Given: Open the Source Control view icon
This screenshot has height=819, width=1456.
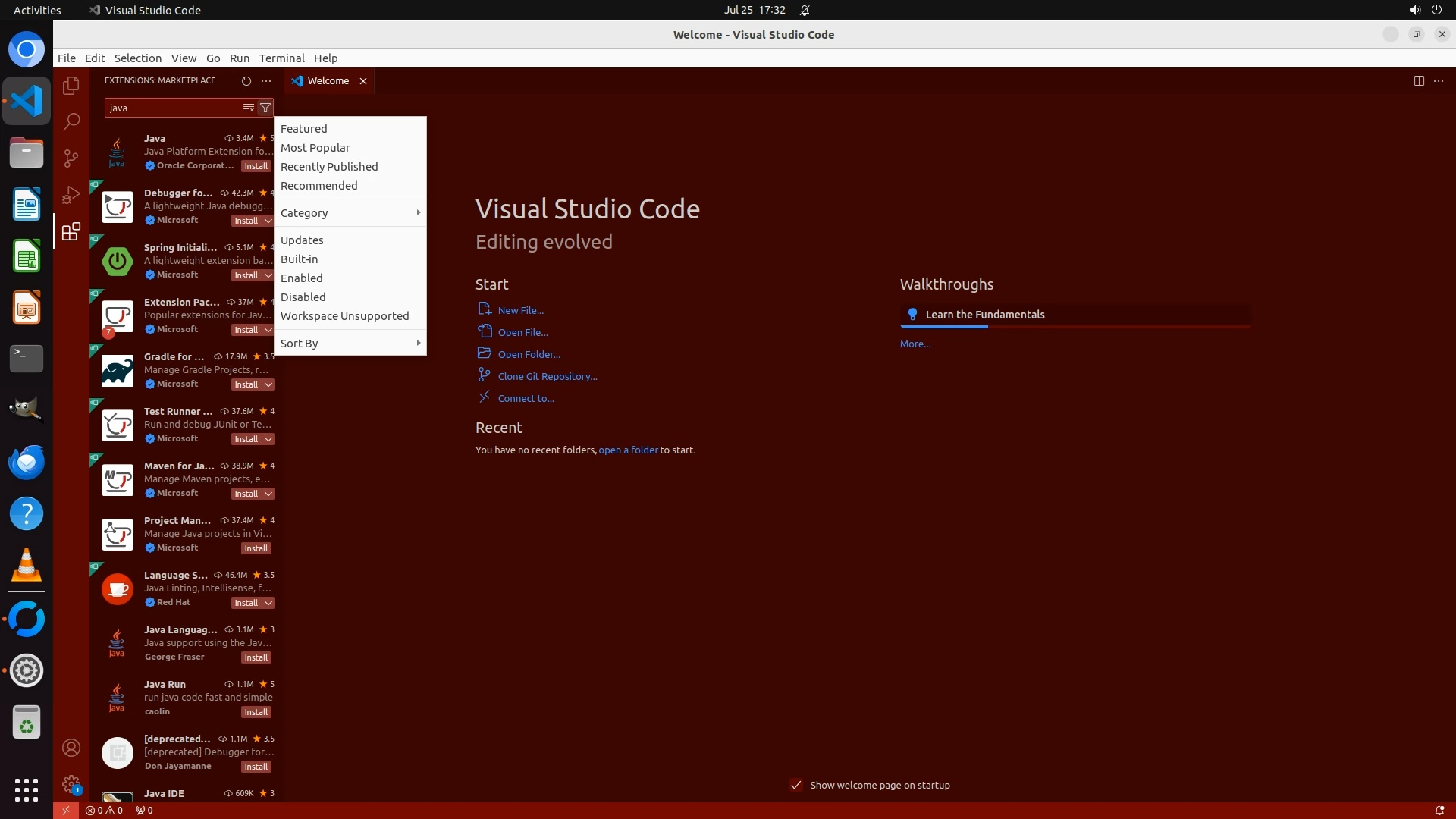Looking at the screenshot, I should click(71, 158).
